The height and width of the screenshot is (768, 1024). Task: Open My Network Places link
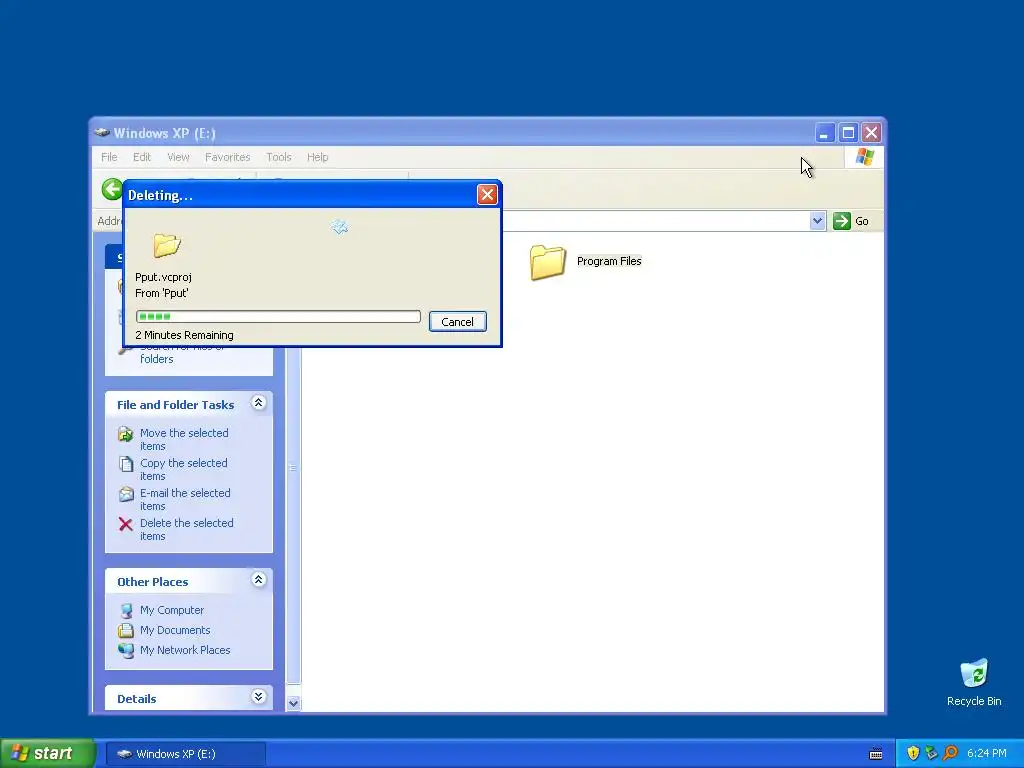(185, 650)
